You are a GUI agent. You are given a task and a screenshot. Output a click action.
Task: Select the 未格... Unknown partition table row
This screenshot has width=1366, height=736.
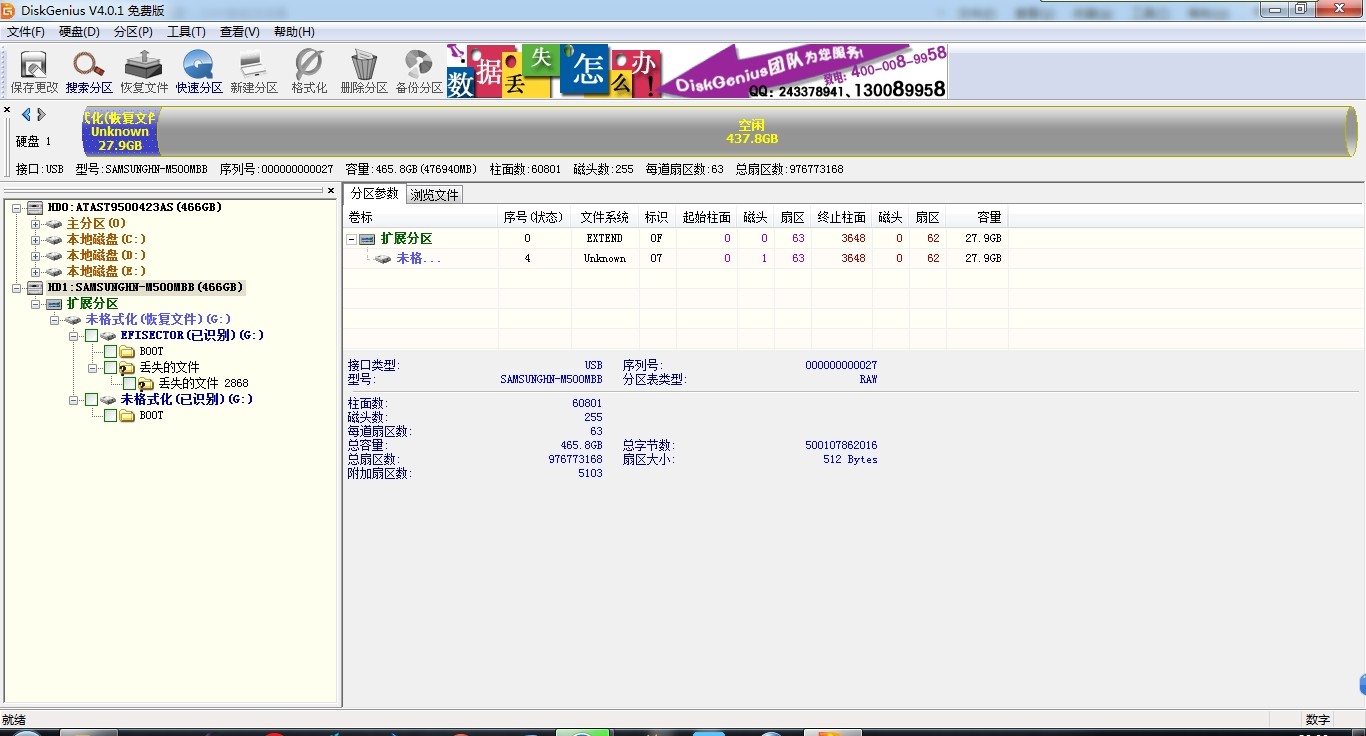click(x=676, y=258)
